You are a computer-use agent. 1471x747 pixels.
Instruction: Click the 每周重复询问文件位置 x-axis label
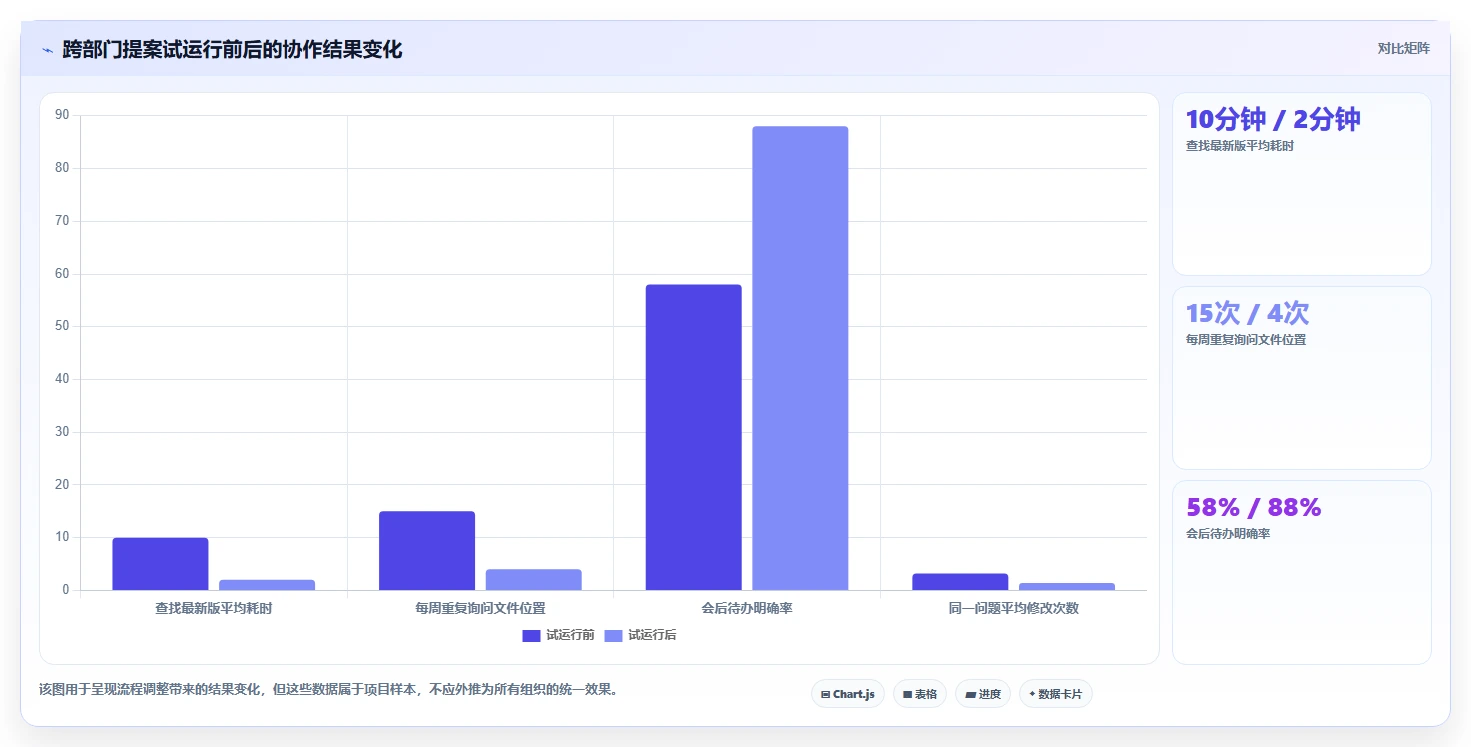(480, 608)
